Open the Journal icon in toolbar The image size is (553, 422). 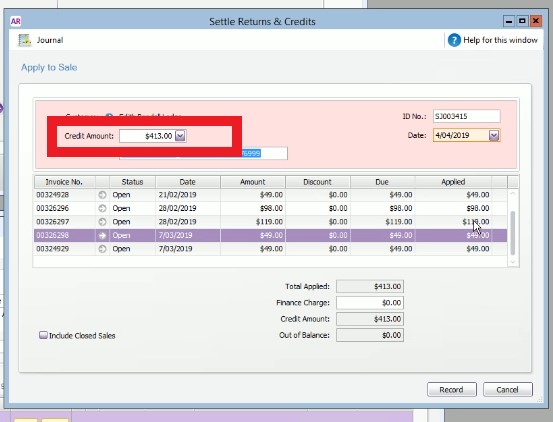point(25,40)
